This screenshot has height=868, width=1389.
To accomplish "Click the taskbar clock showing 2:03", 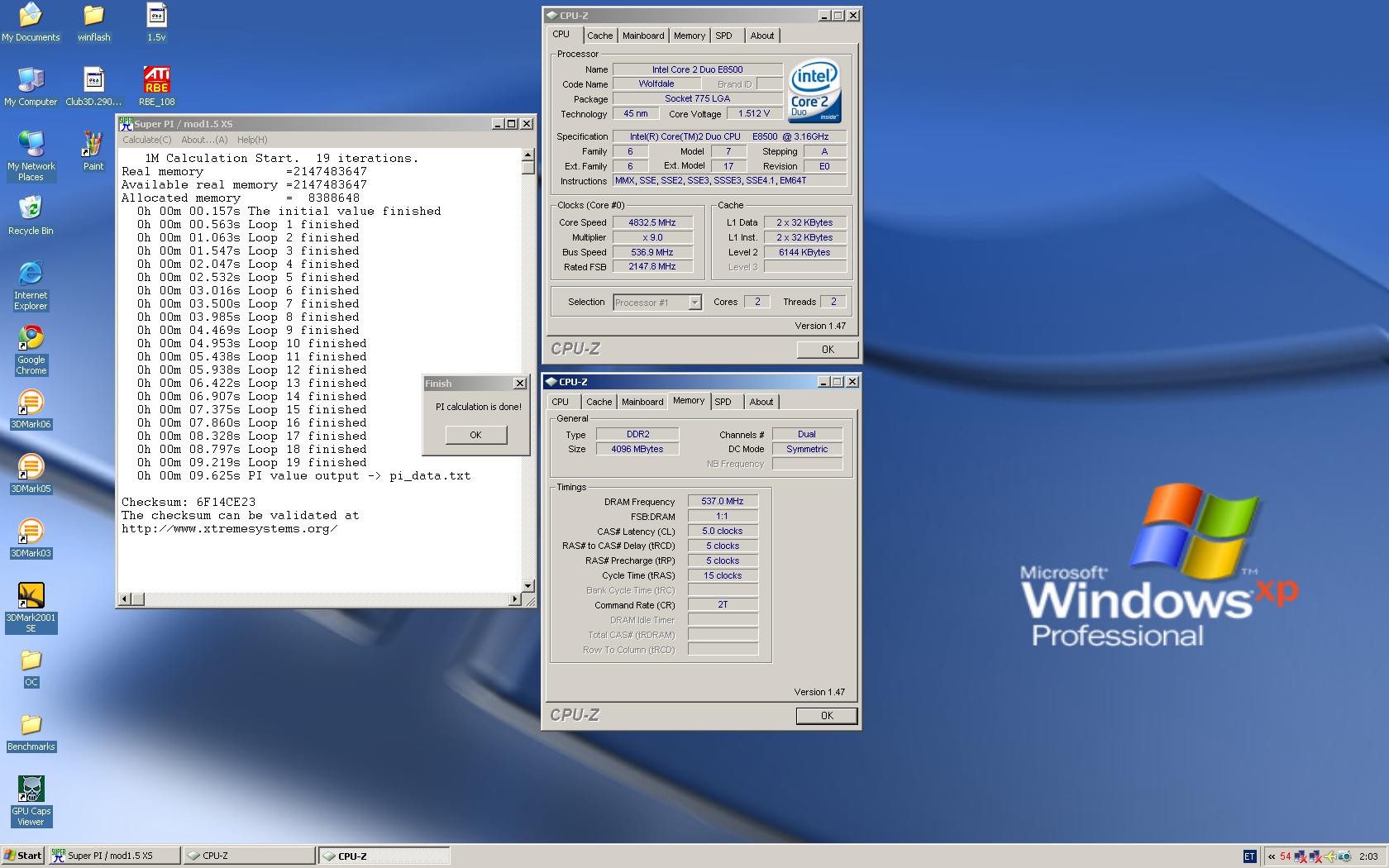I will click(1368, 856).
